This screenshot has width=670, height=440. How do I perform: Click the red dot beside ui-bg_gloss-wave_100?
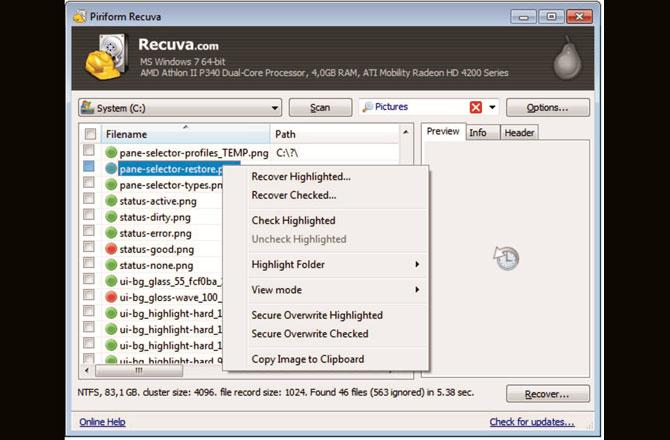[x=111, y=297]
